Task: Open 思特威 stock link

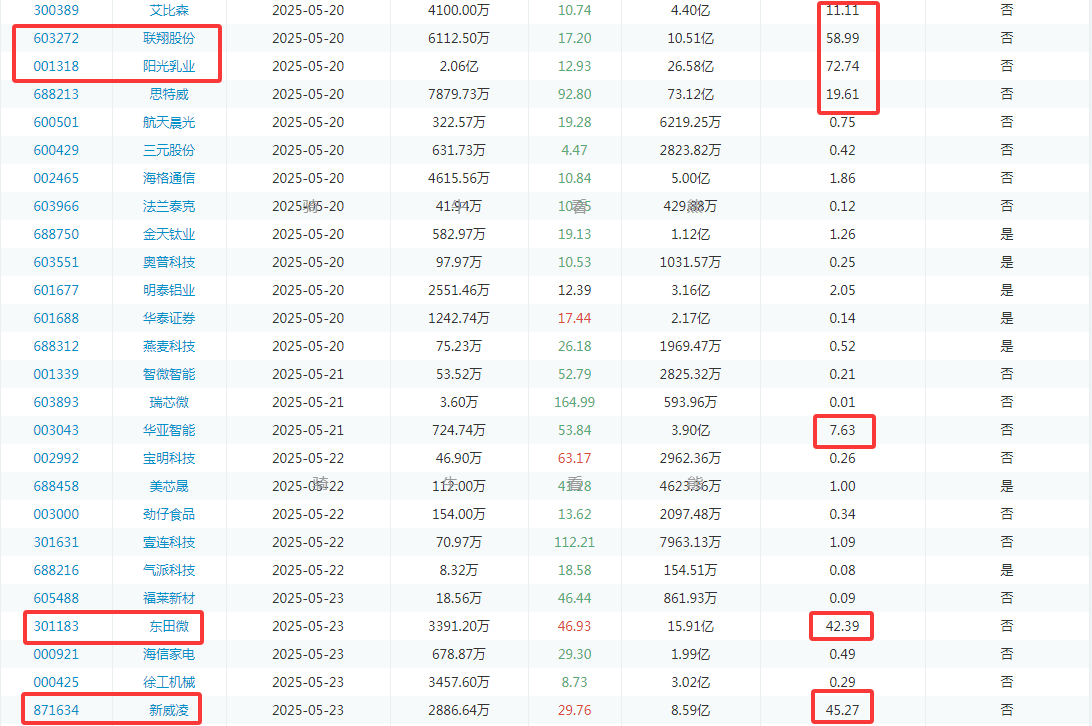Action: (169, 94)
